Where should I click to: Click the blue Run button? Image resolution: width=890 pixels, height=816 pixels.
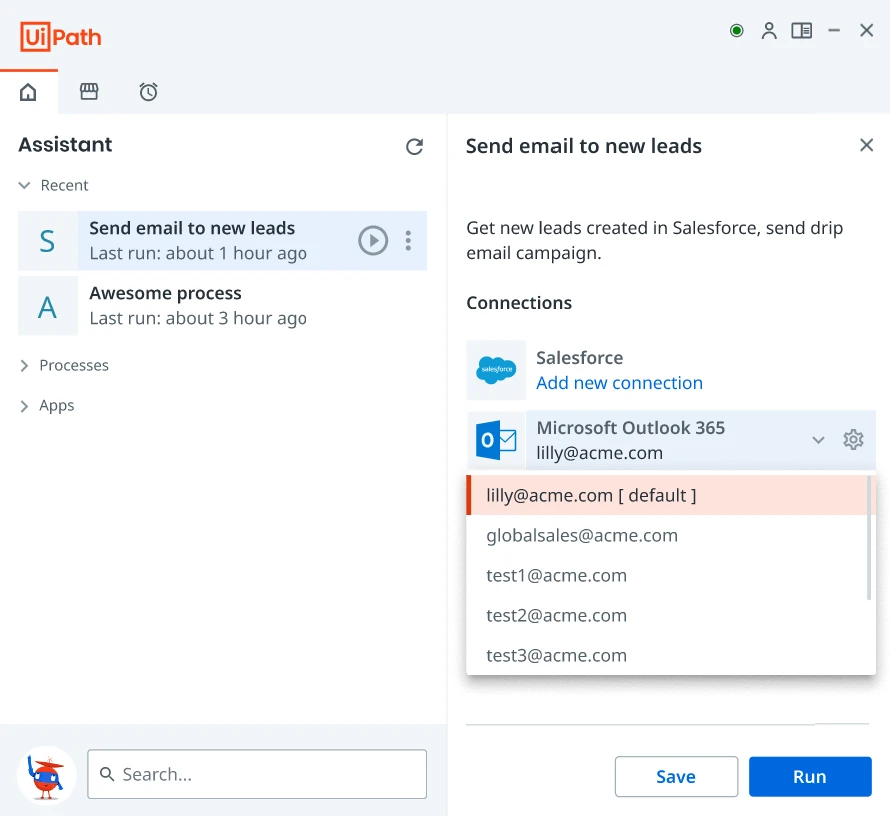pos(810,776)
